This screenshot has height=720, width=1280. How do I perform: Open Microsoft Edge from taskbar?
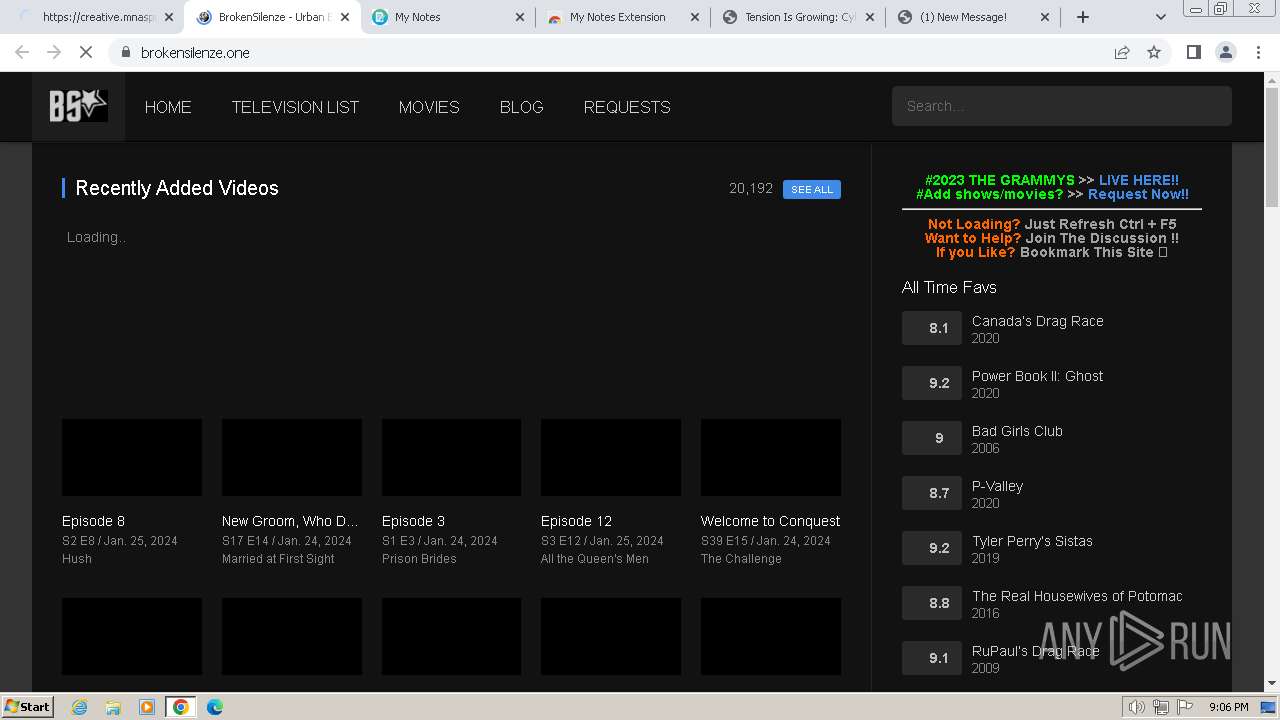pyautogui.click(x=215, y=707)
